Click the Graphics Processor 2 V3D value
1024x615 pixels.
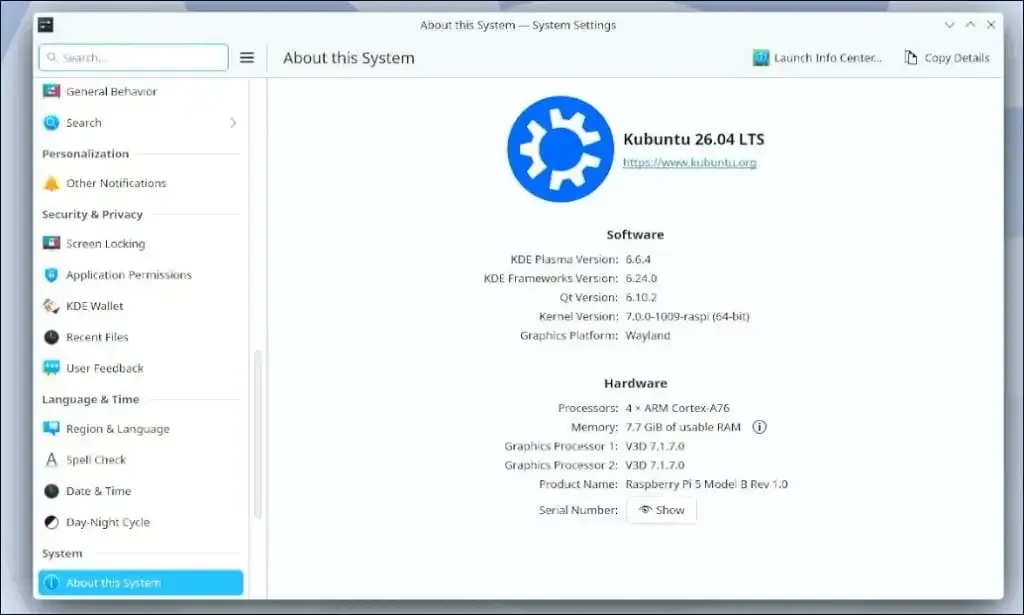tap(655, 465)
